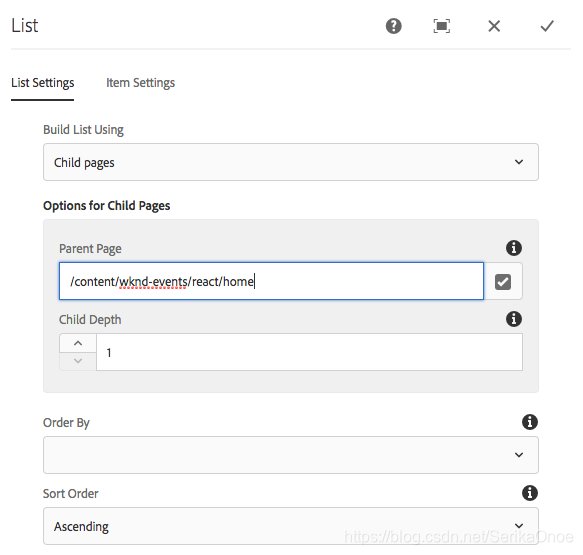Click into the Child Depth number field

309,352
